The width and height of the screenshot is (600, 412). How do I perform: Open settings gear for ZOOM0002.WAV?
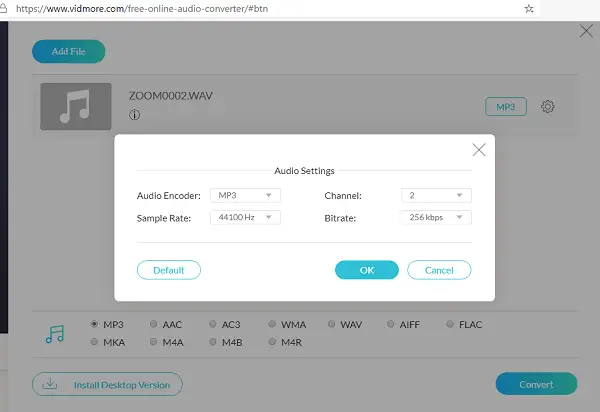tap(547, 106)
